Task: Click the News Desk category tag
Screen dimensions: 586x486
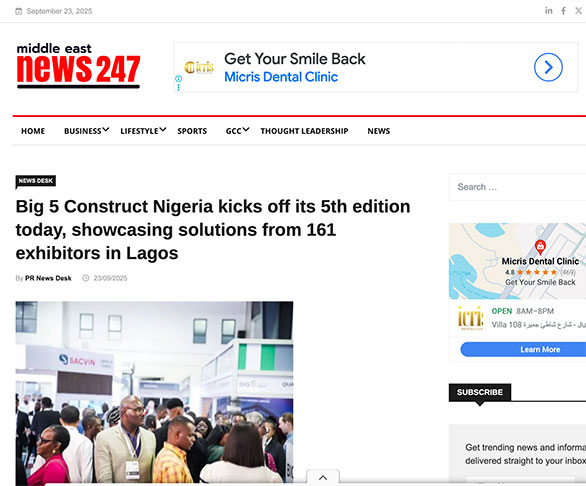Action: point(36,181)
